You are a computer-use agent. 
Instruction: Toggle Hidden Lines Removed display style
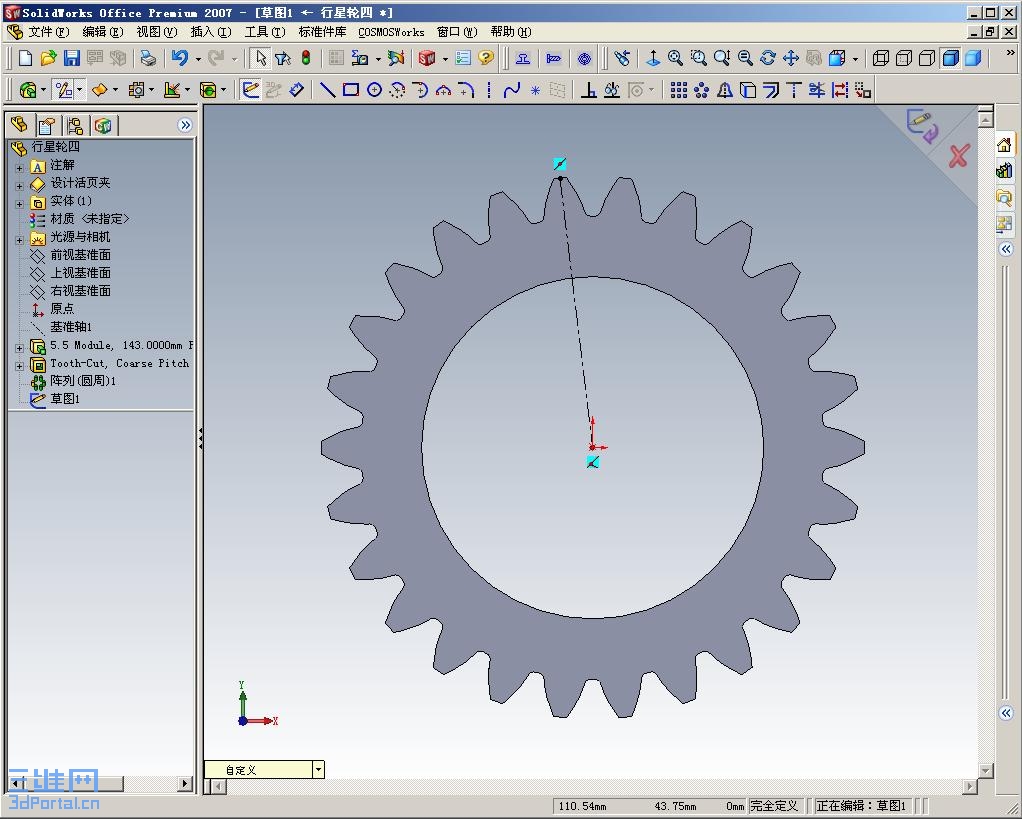point(927,58)
